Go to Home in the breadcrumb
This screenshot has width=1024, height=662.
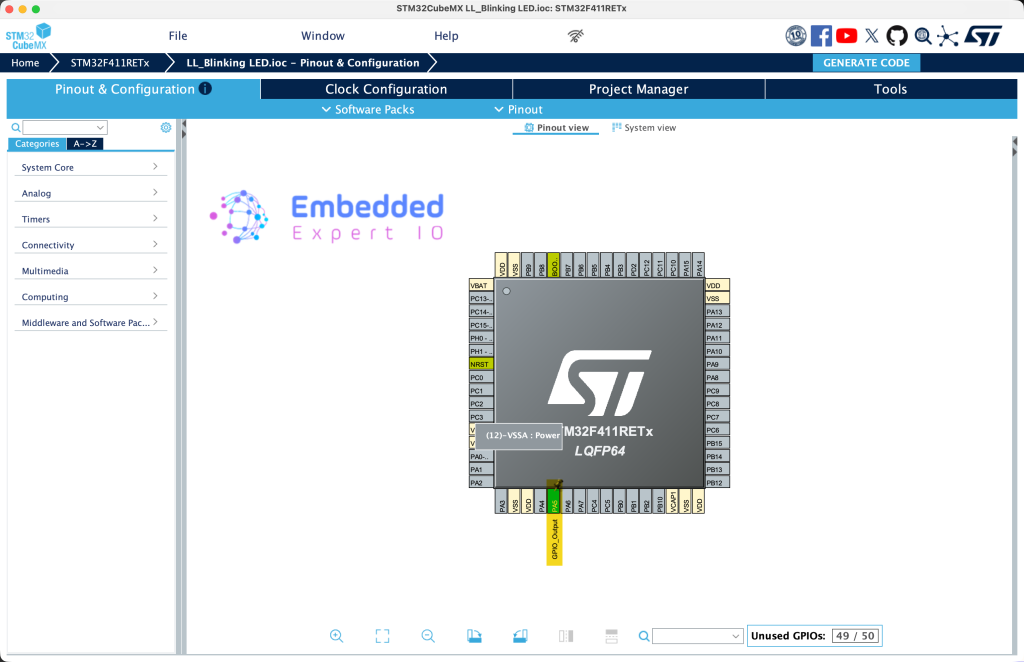pyautogui.click(x=25, y=63)
